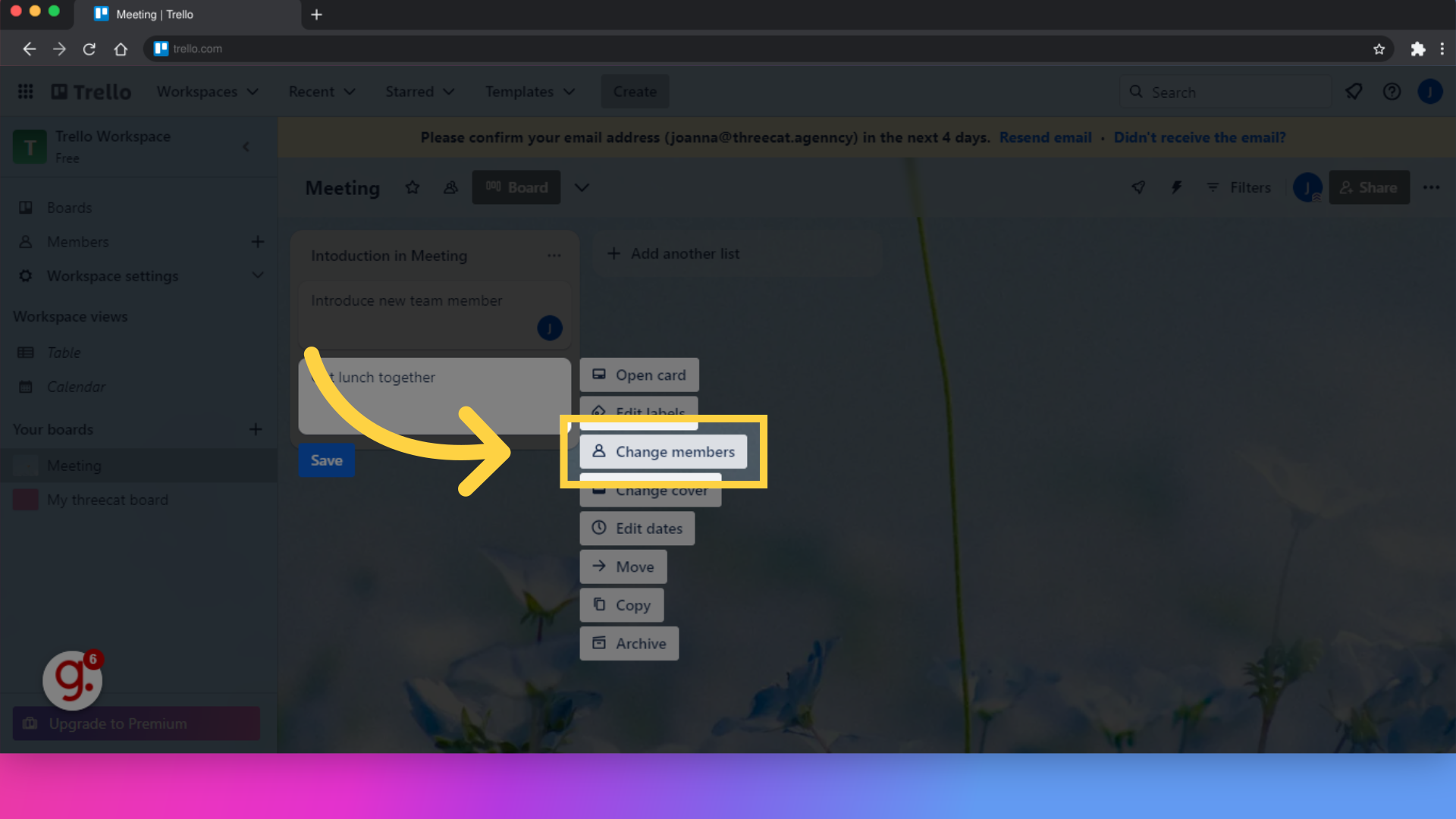Open the notifications bell icon
Screen dimensions: 1456x819
click(x=1354, y=92)
